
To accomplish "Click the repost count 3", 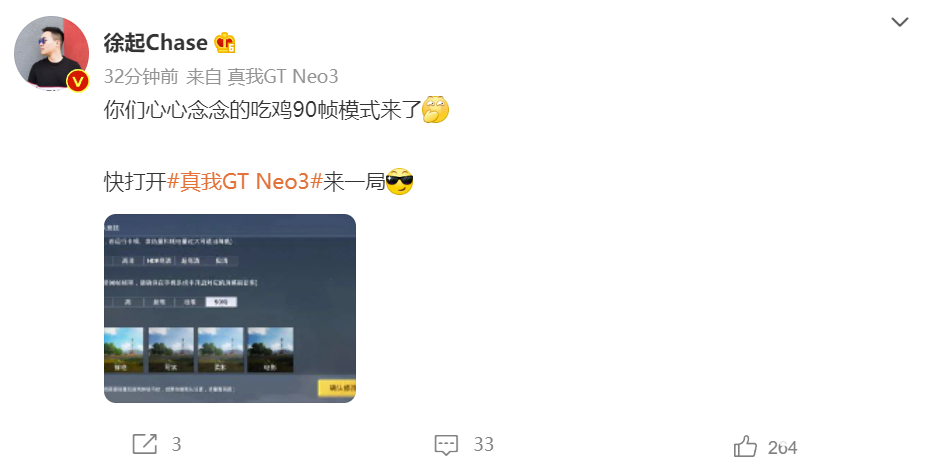I will [176, 444].
